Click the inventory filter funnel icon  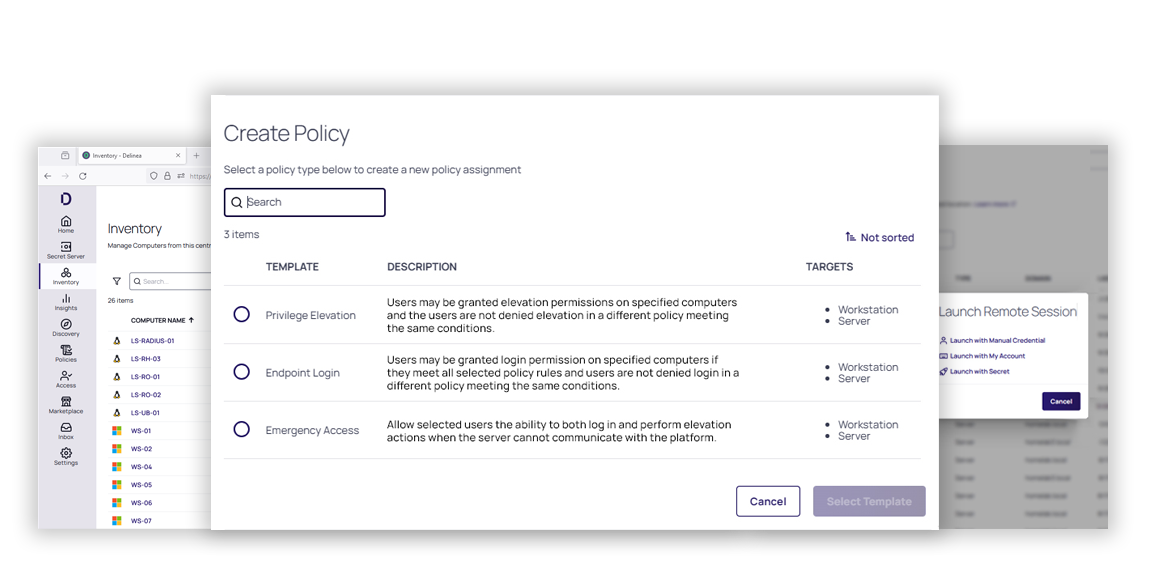point(117,281)
